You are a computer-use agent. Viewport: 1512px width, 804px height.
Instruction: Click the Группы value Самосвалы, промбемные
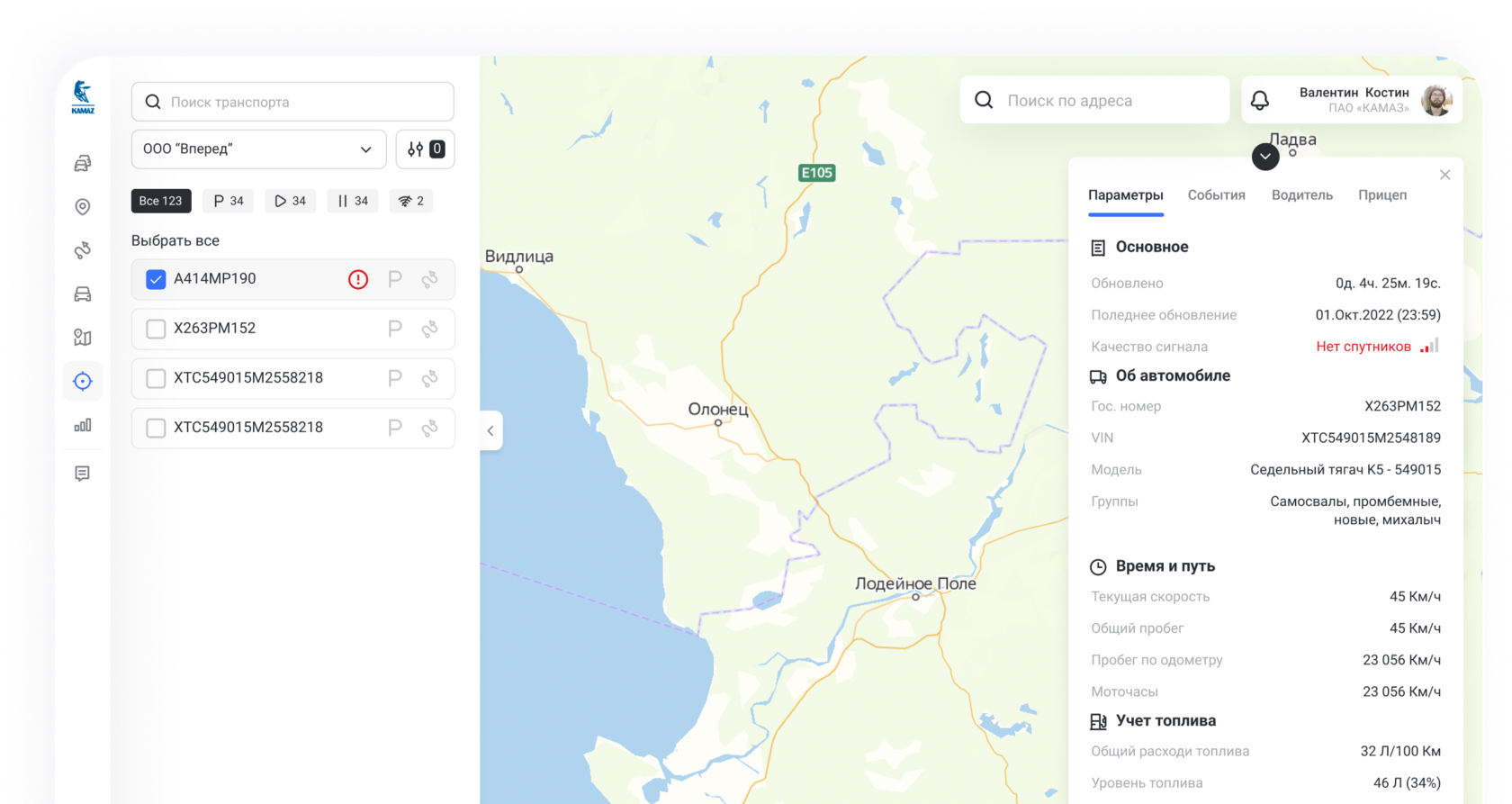pyautogui.click(x=1355, y=510)
